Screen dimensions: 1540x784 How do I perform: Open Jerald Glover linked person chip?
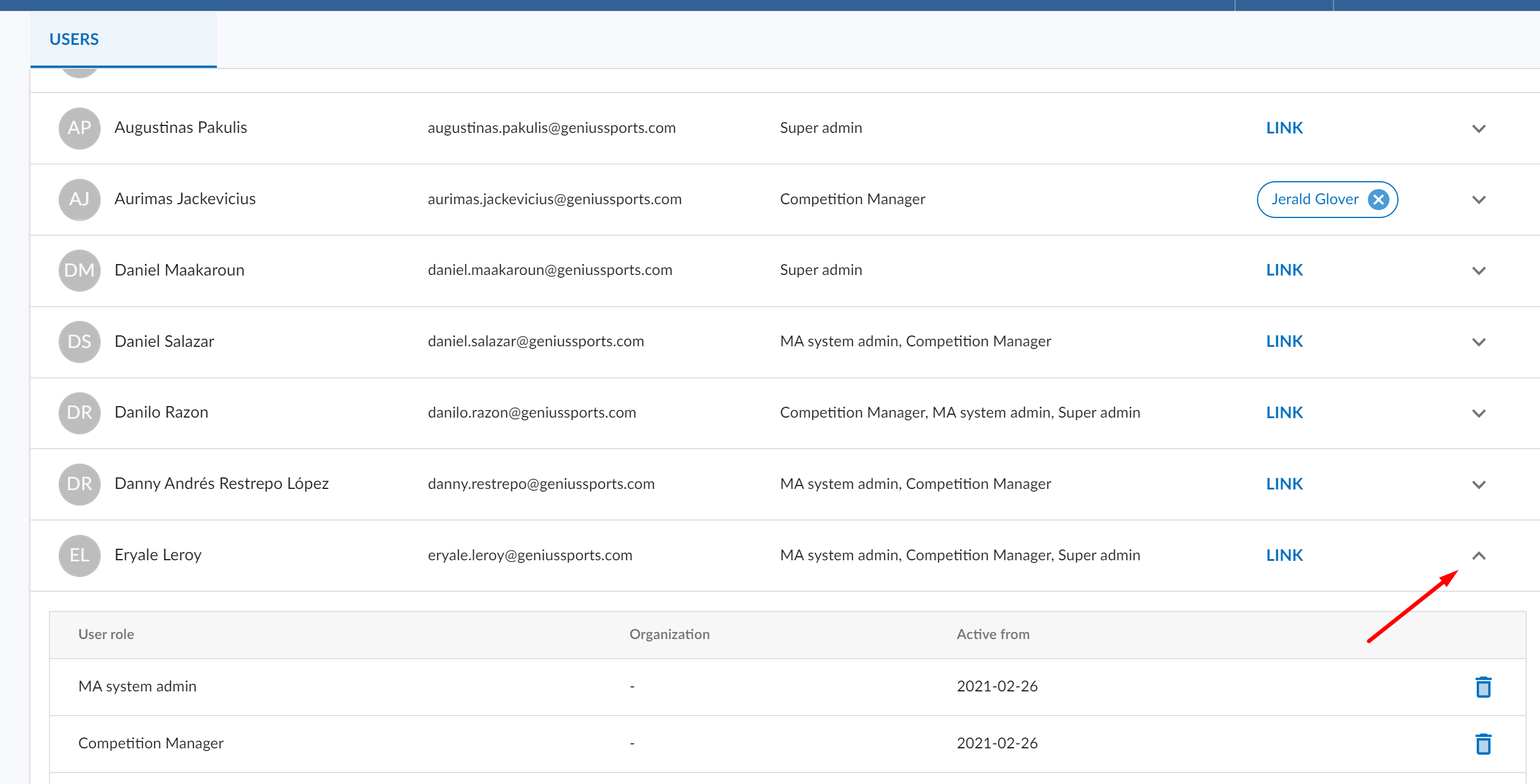(x=1314, y=199)
